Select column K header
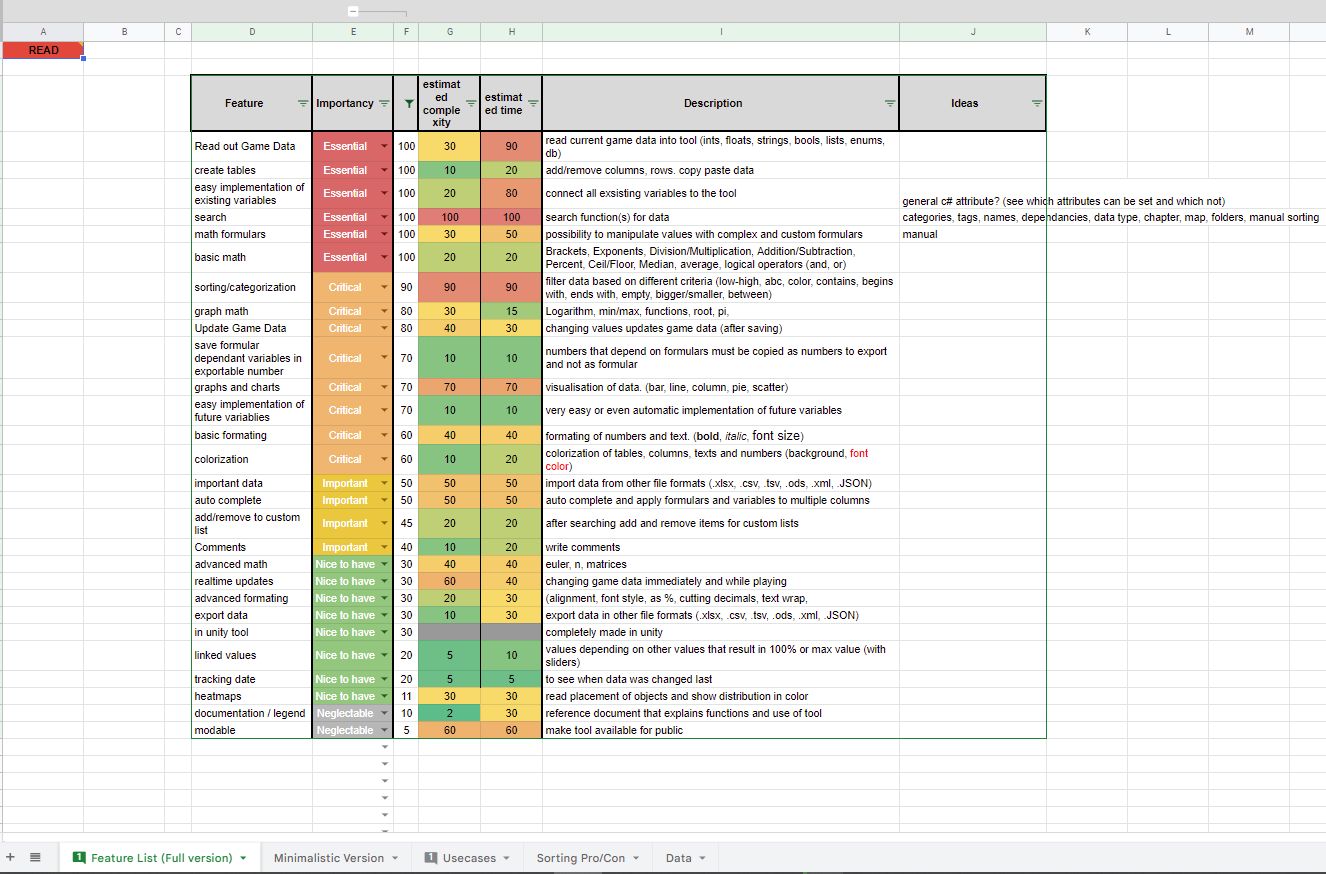 tap(1087, 32)
